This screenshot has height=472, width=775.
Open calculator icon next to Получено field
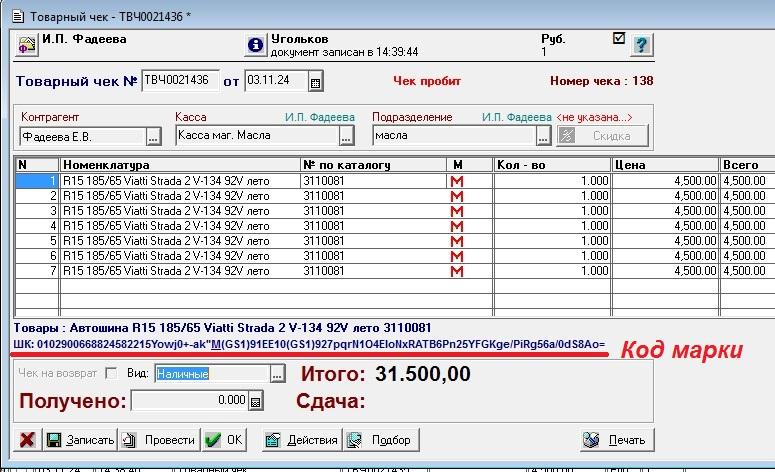(x=255, y=402)
